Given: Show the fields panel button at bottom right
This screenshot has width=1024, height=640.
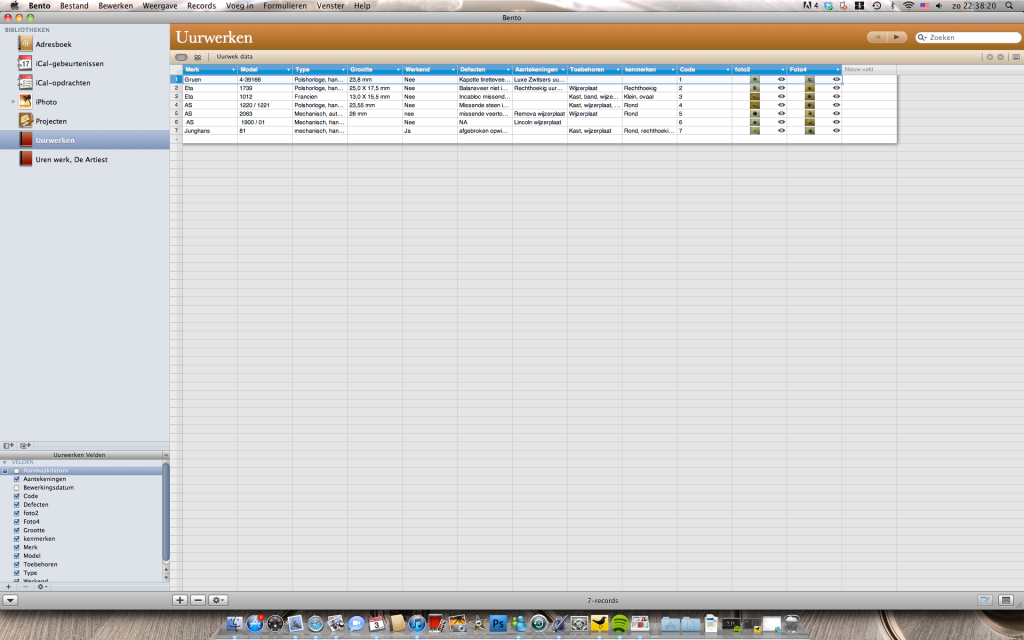Looking at the screenshot, I should 1006,600.
